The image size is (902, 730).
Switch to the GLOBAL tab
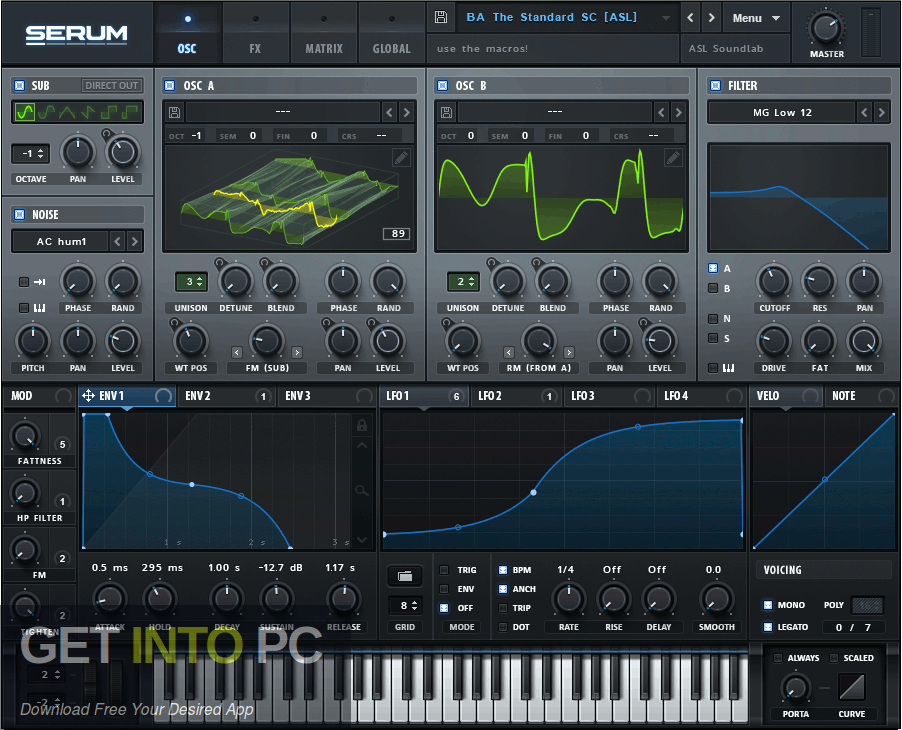tap(392, 32)
